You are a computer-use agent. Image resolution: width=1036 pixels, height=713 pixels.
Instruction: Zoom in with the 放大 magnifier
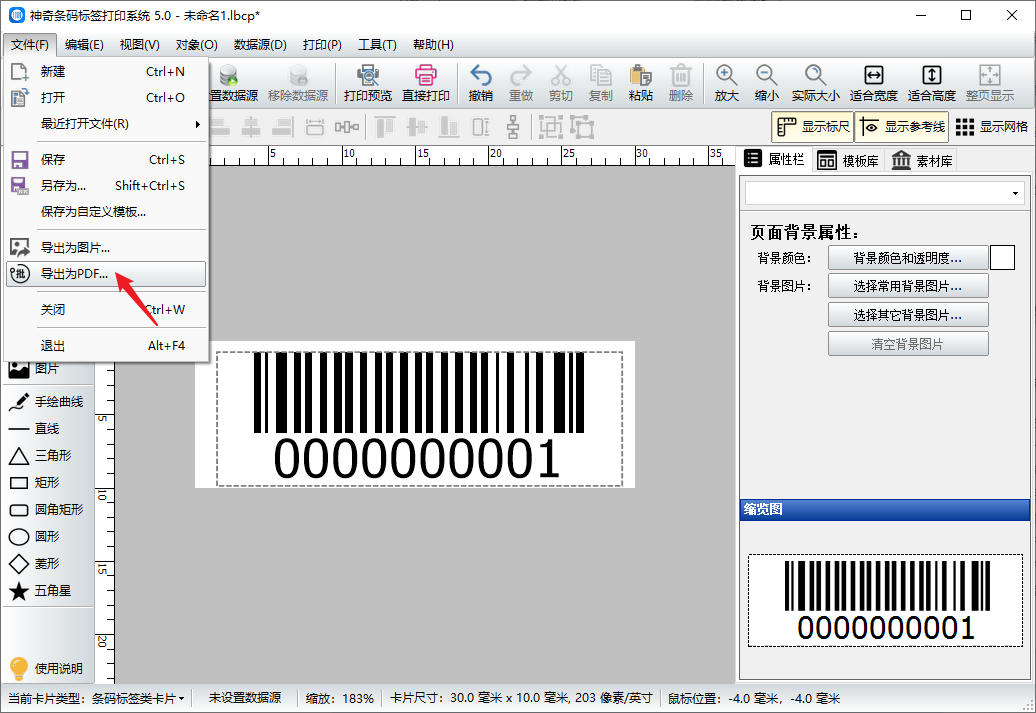[x=726, y=83]
